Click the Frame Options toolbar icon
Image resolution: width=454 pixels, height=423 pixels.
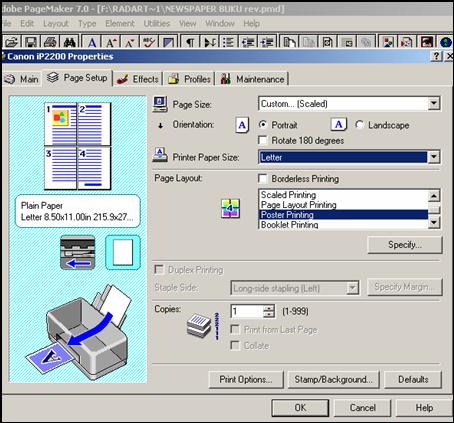(x=327, y=42)
